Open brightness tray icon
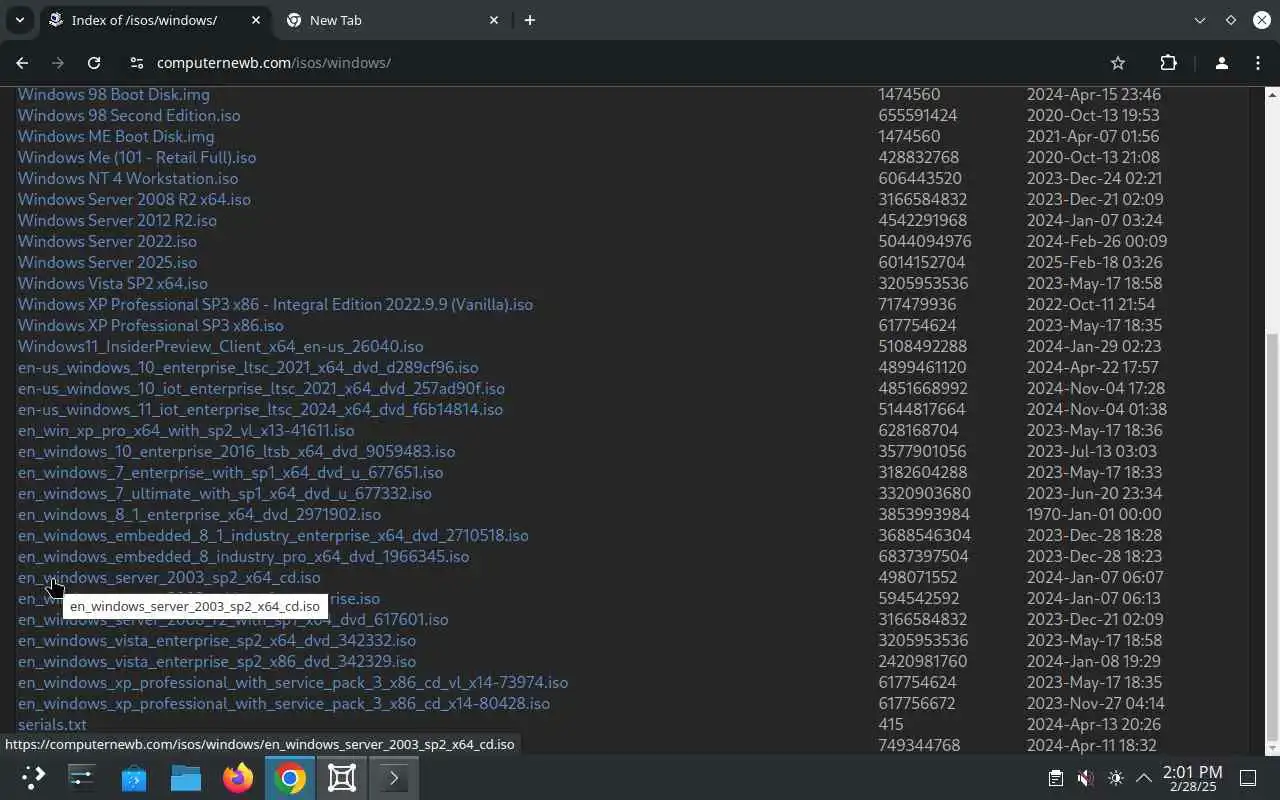The width and height of the screenshot is (1280, 800). coord(1116,778)
